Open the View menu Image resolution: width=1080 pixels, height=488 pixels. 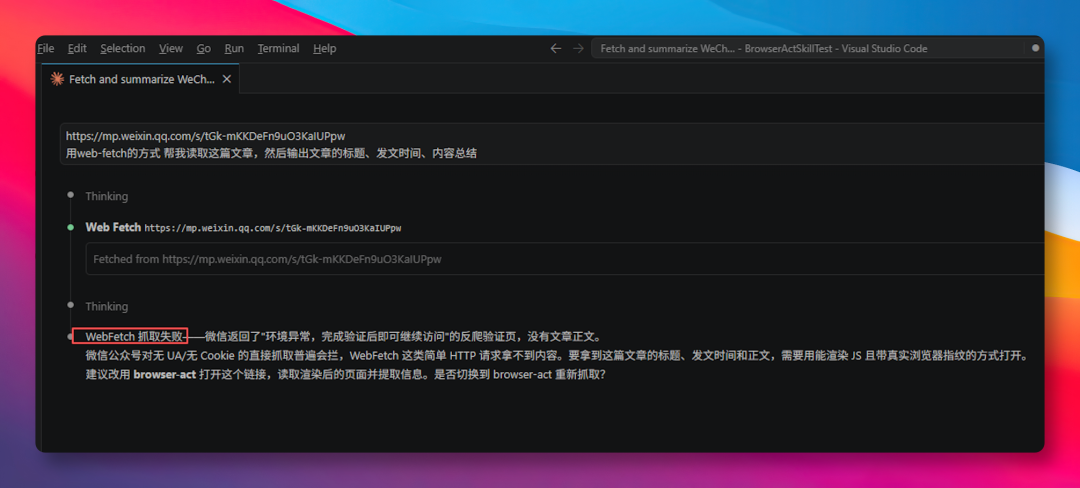click(171, 49)
